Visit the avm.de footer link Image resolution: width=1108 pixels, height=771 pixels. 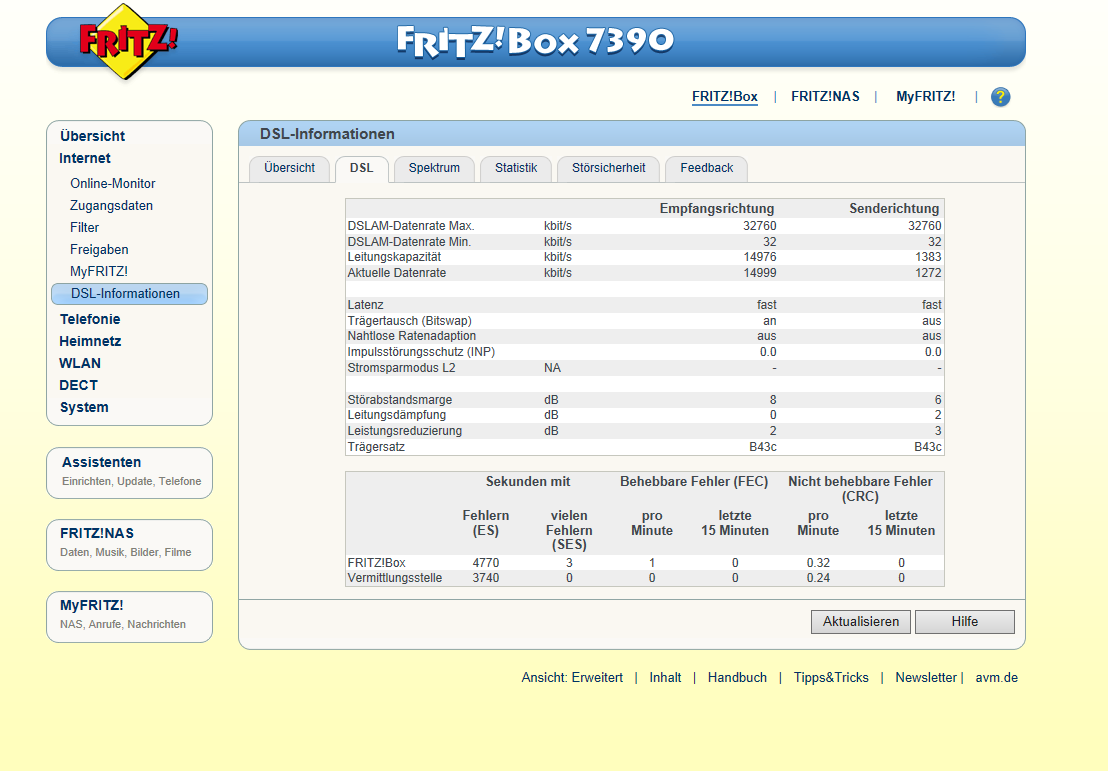pos(996,678)
